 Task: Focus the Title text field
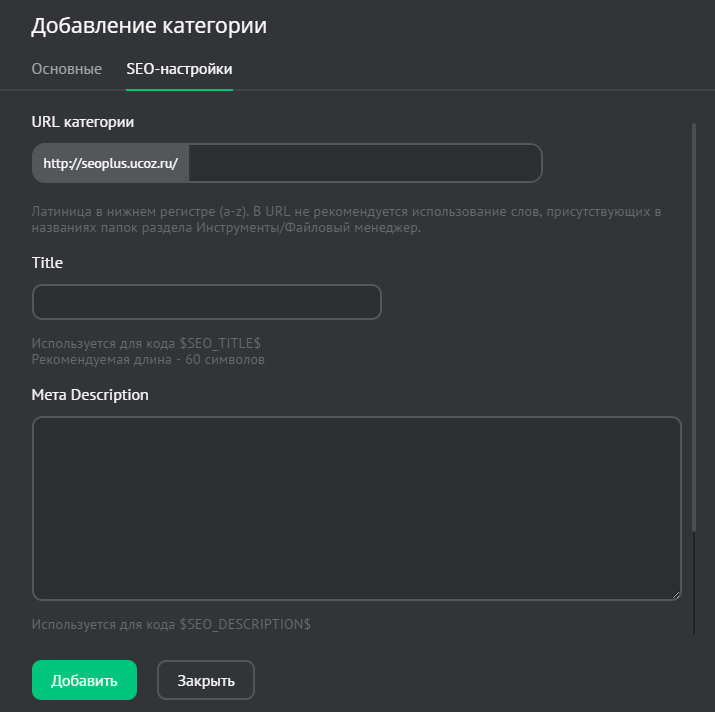[207, 302]
